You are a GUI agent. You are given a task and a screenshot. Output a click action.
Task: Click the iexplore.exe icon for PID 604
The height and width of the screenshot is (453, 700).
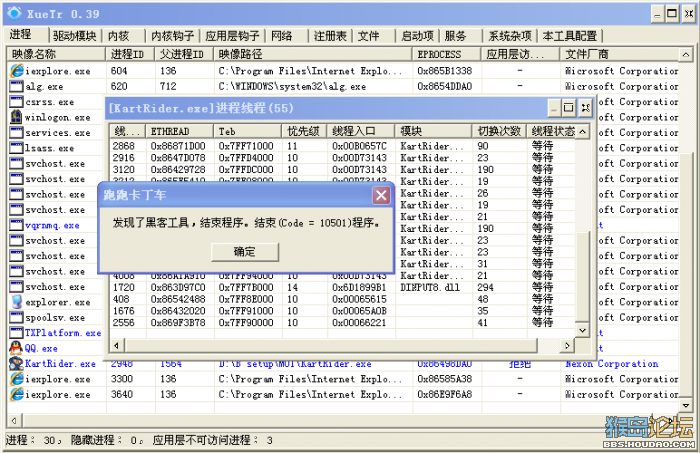[17, 71]
